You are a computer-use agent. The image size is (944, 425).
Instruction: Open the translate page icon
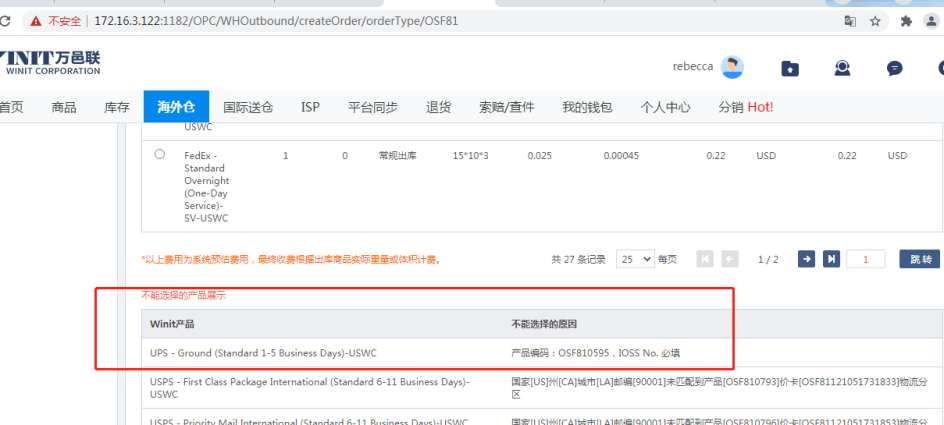[x=850, y=22]
